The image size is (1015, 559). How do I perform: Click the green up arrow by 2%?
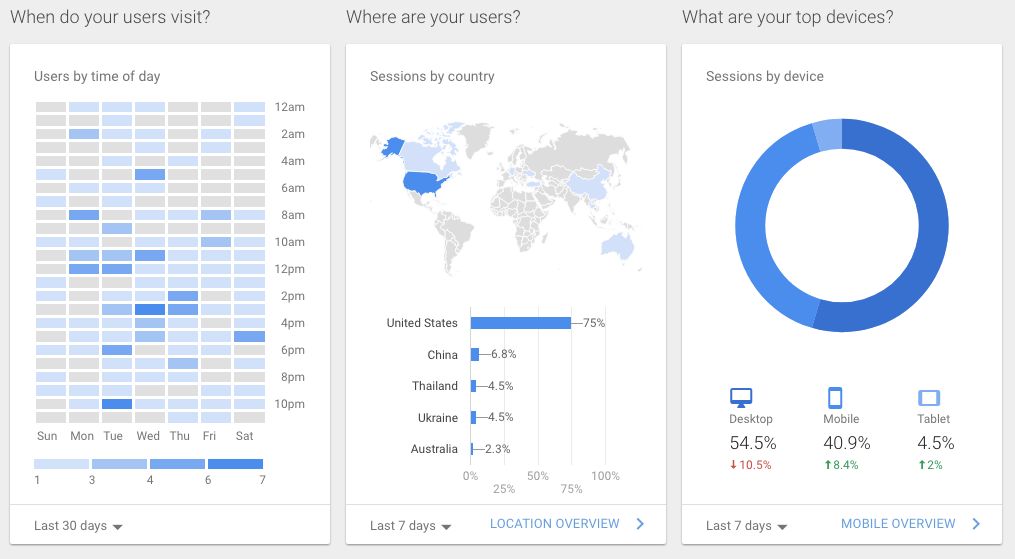point(922,465)
